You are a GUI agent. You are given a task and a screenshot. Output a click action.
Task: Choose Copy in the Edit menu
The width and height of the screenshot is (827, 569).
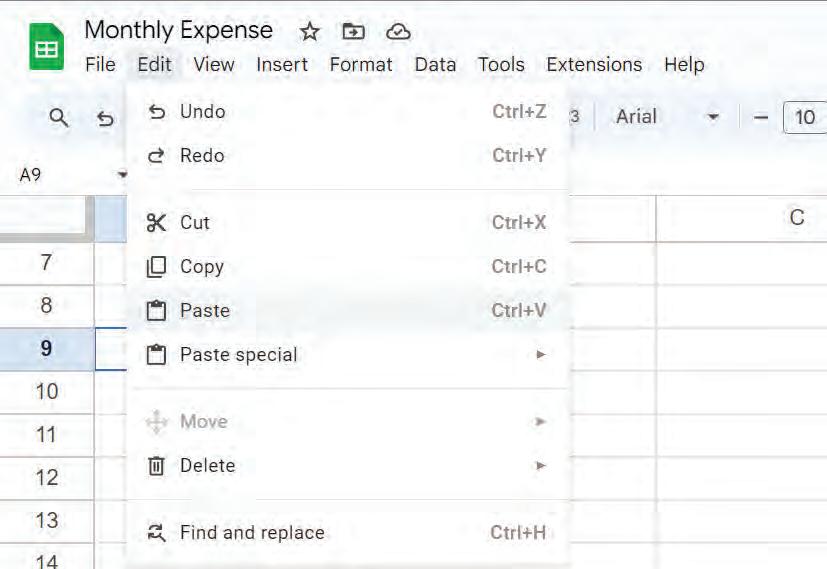point(201,266)
